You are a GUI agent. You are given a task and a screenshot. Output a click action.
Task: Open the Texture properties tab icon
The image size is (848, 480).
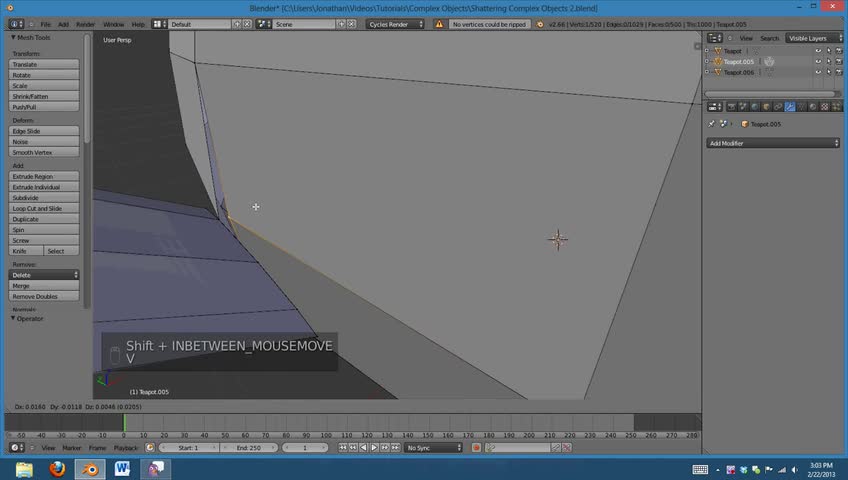pos(824,107)
